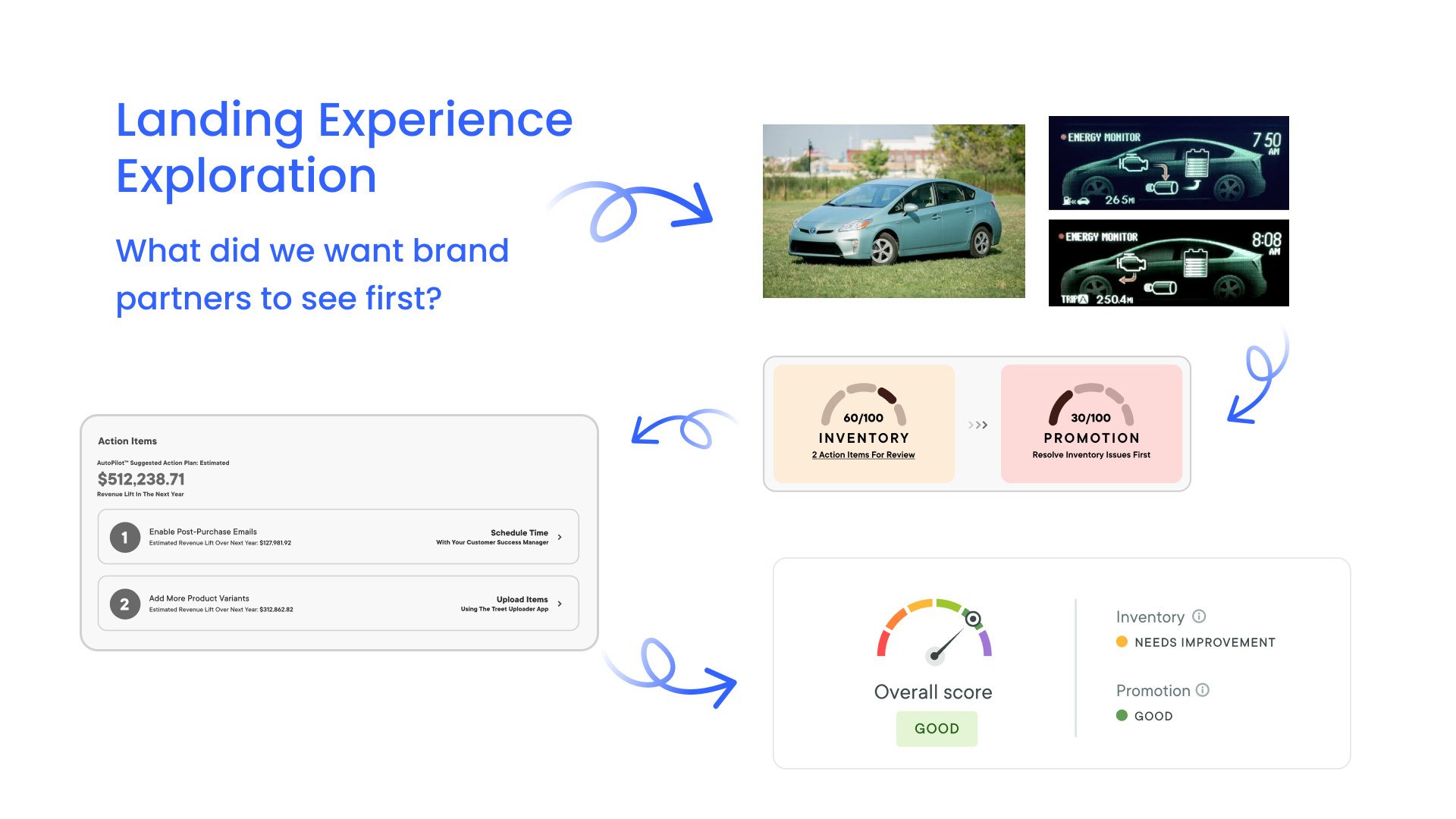Select the Promotion score card
This screenshot has height=819, width=1456.
coord(1091,424)
